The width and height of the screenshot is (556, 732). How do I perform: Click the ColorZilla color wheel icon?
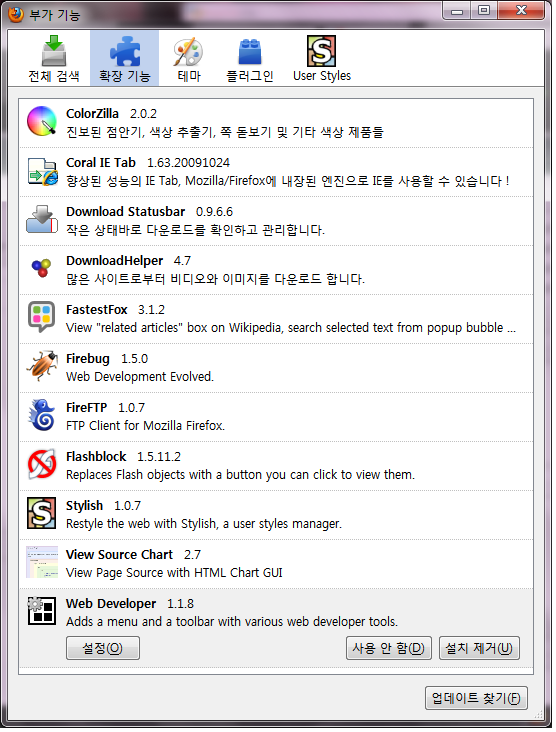[x=42, y=121]
